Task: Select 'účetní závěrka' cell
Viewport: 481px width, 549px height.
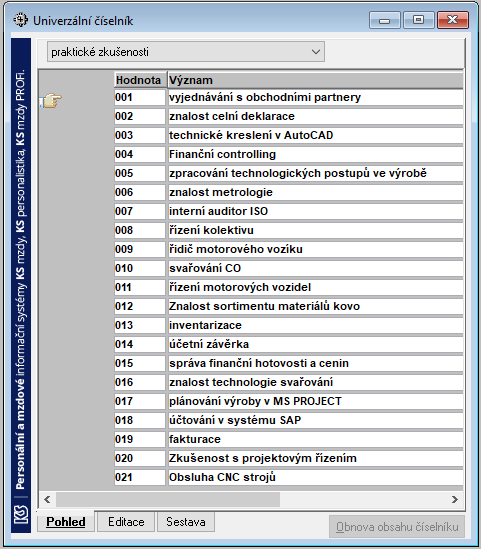Action: pyautogui.click(x=315, y=344)
